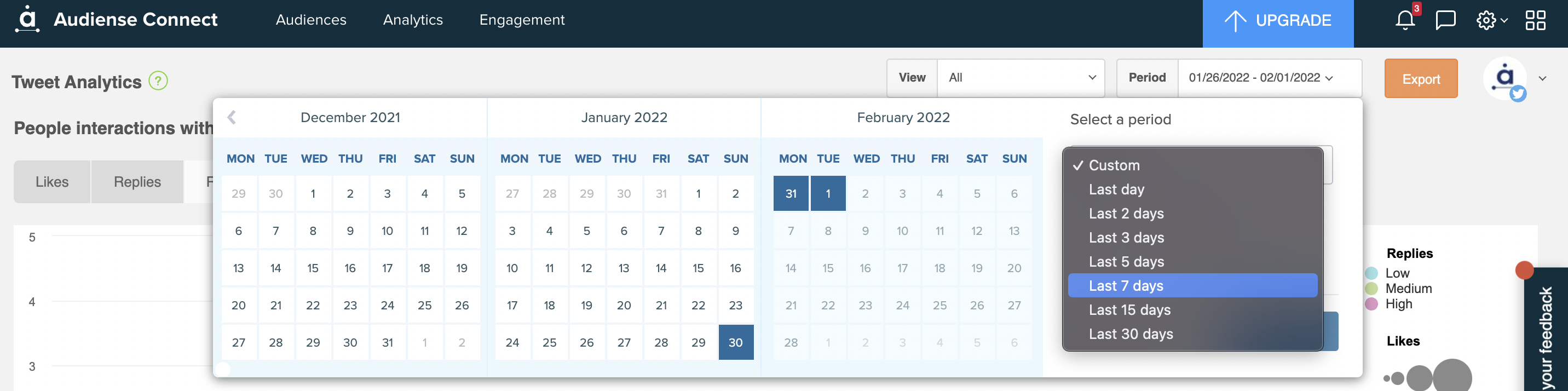Image resolution: width=1568 pixels, height=391 pixels.
Task: Switch to the Replies tab
Action: [x=137, y=181]
